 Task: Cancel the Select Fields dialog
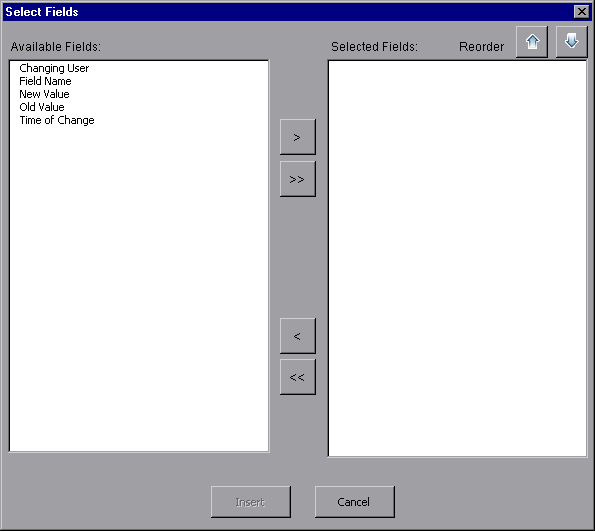355,502
